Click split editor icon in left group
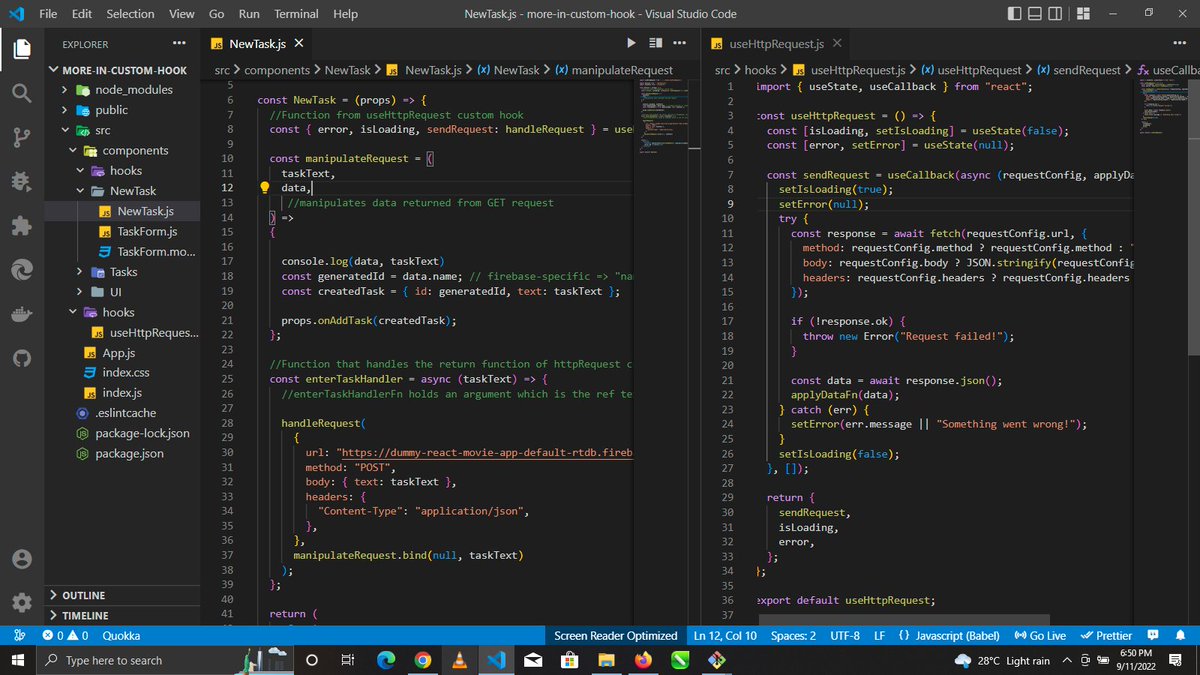 [x=656, y=43]
